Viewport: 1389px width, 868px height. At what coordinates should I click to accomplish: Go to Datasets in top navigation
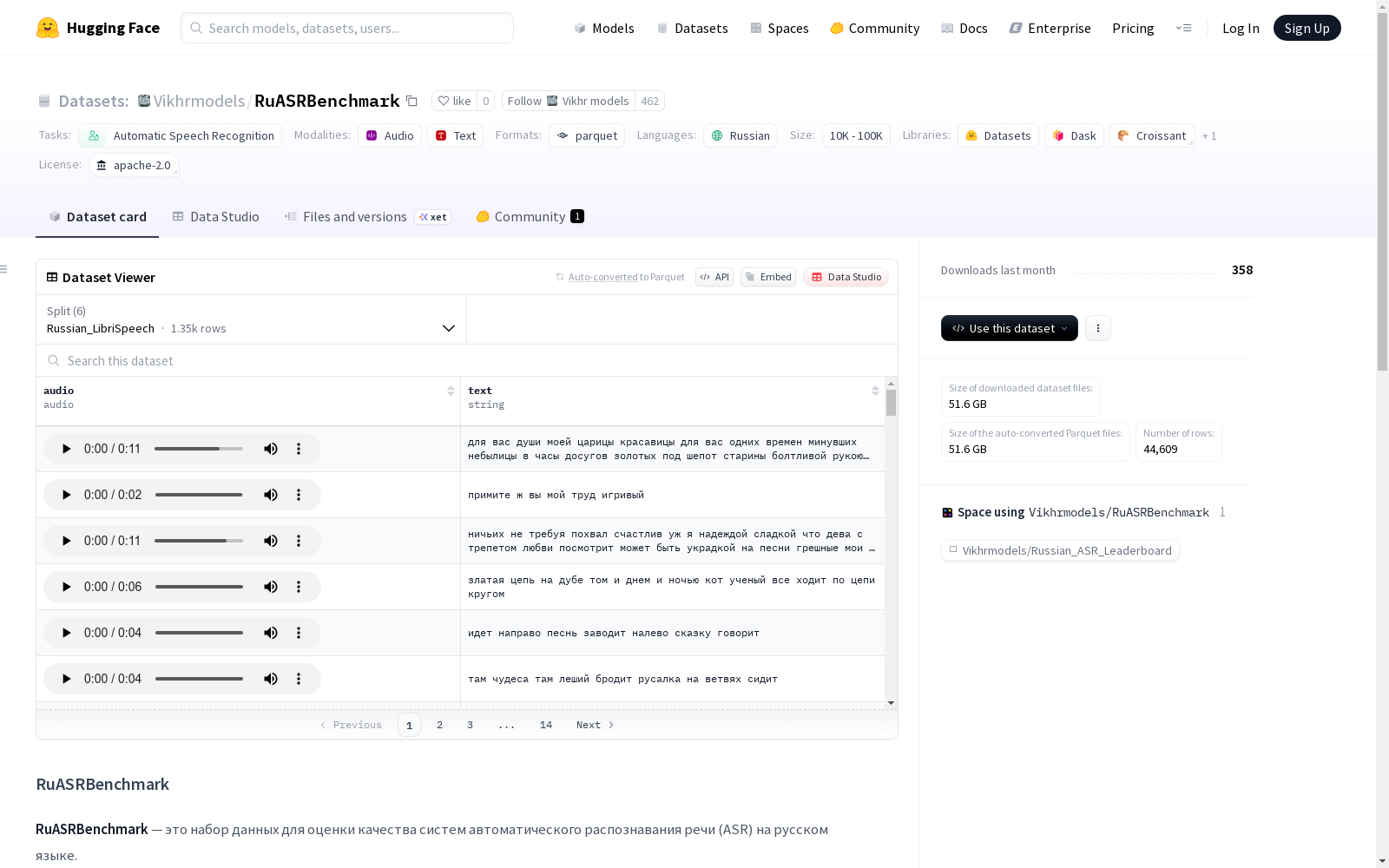pos(692,28)
